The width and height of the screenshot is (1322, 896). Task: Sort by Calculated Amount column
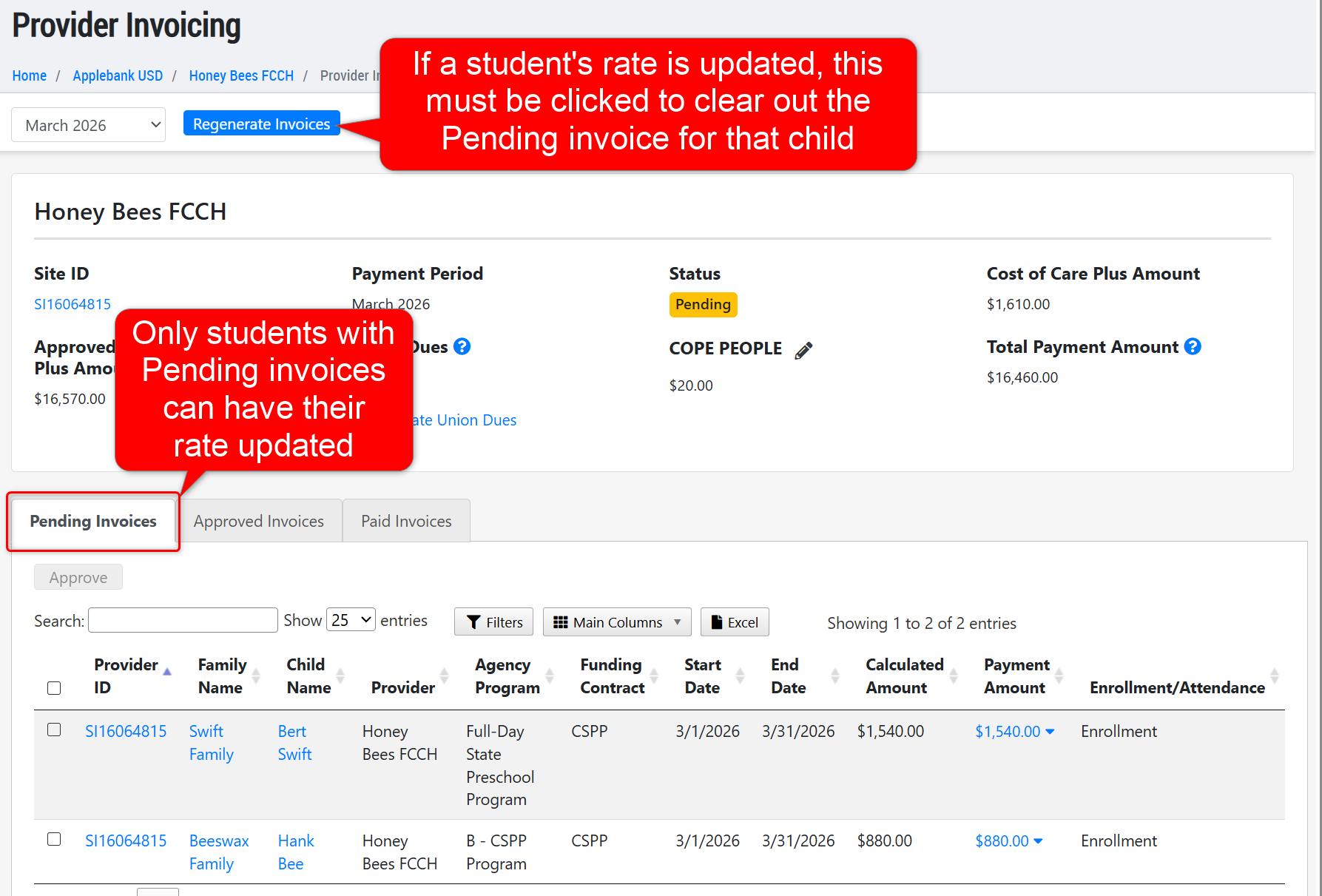954,676
